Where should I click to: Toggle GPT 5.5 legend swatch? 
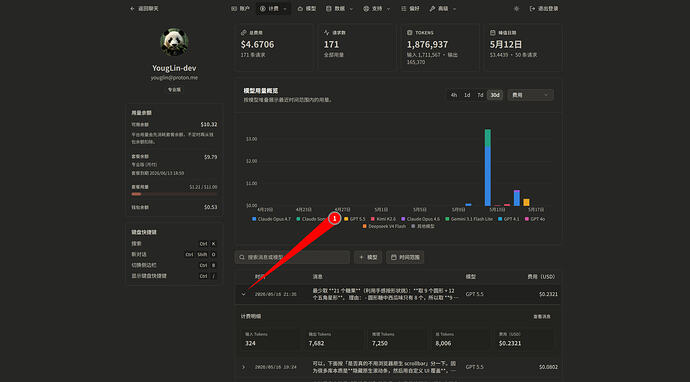tap(346, 219)
